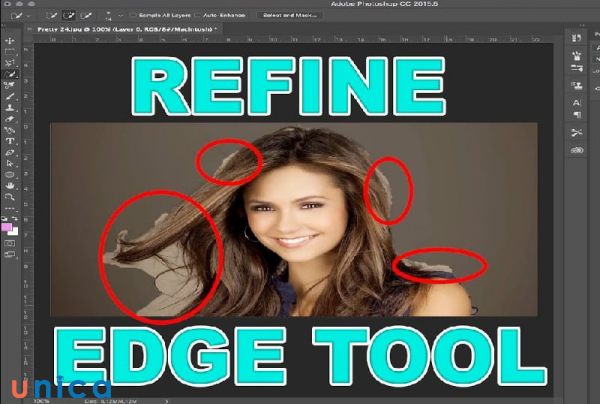Select the Pen tool in left toolbar
Screen dimensions: 600x404
coord(10,130)
